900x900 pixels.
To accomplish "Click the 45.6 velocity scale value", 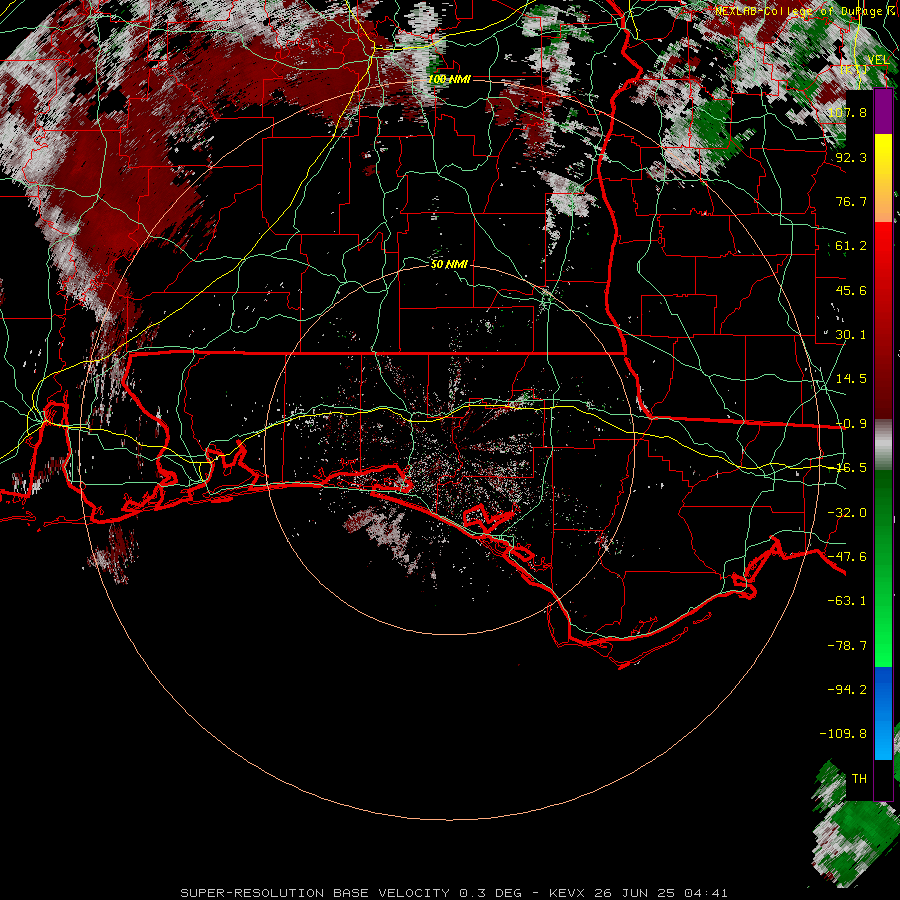I will pos(851,290).
